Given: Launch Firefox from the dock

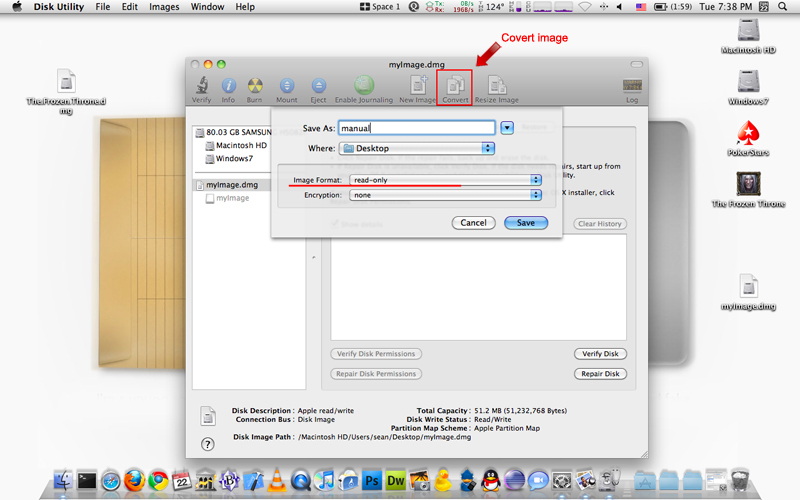Looking at the screenshot, I should [135, 481].
